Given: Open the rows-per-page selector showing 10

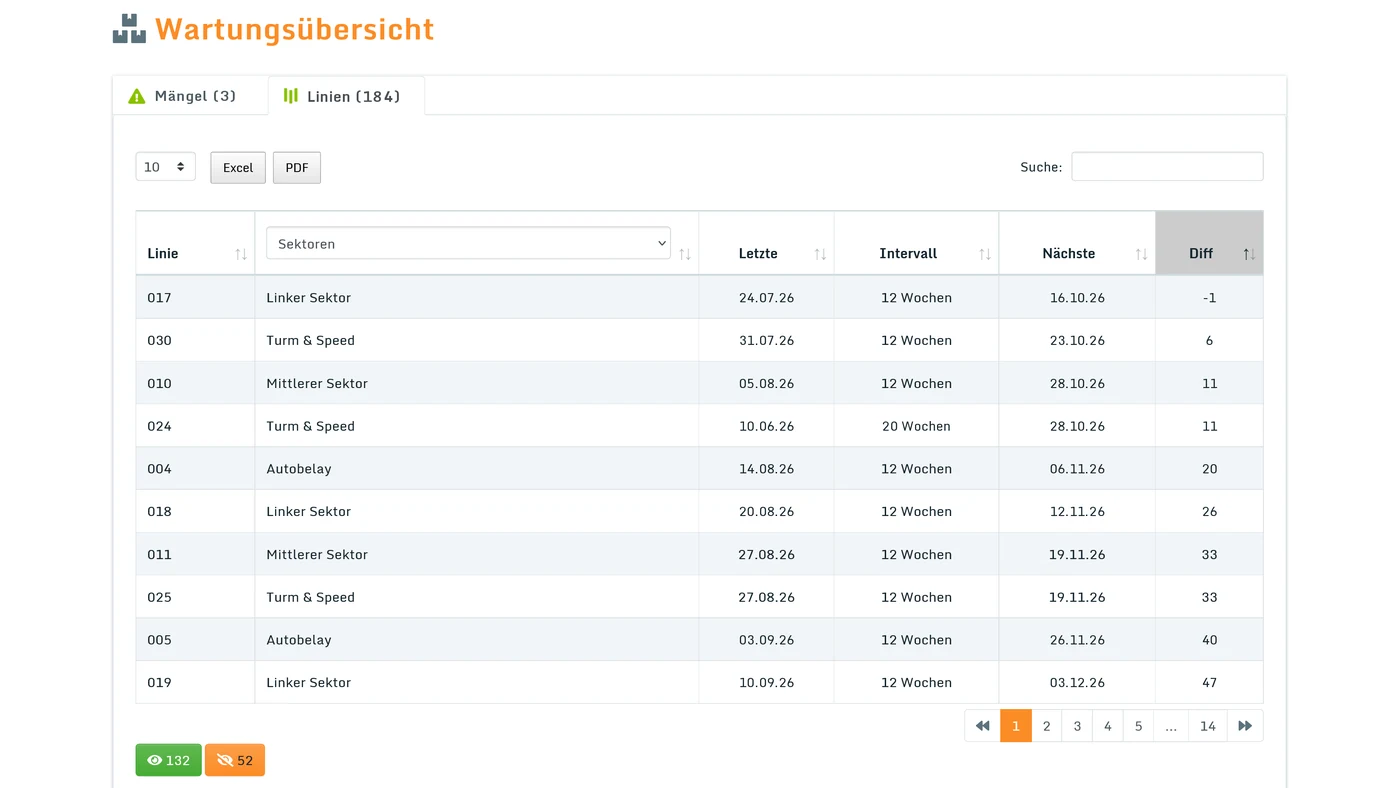Looking at the screenshot, I should (x=166, y=167).
